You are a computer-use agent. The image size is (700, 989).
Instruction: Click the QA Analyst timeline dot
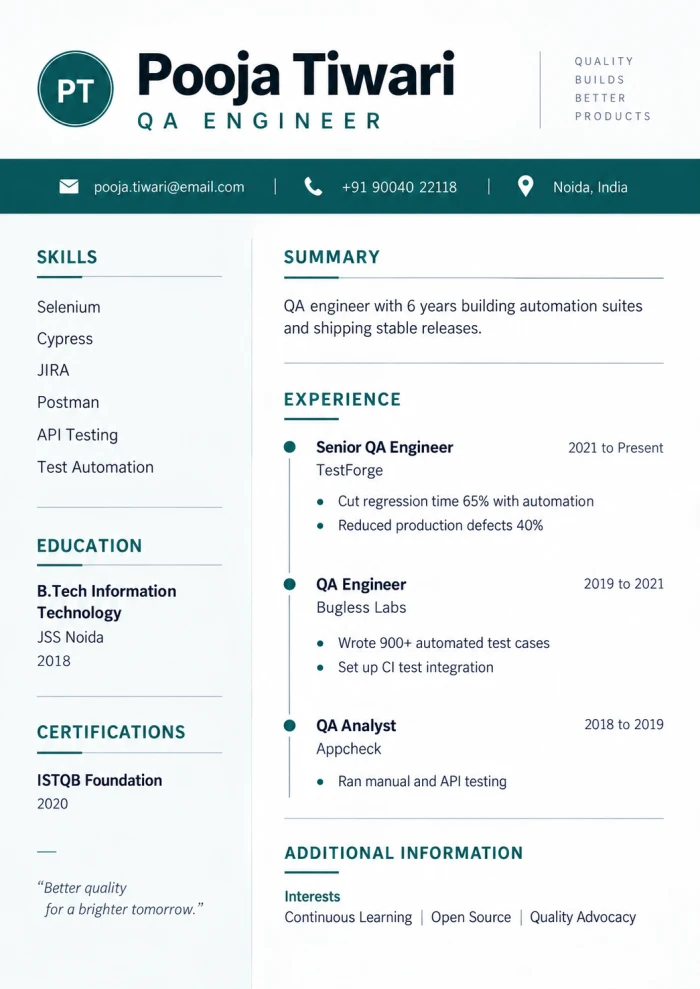click(290, 725)
